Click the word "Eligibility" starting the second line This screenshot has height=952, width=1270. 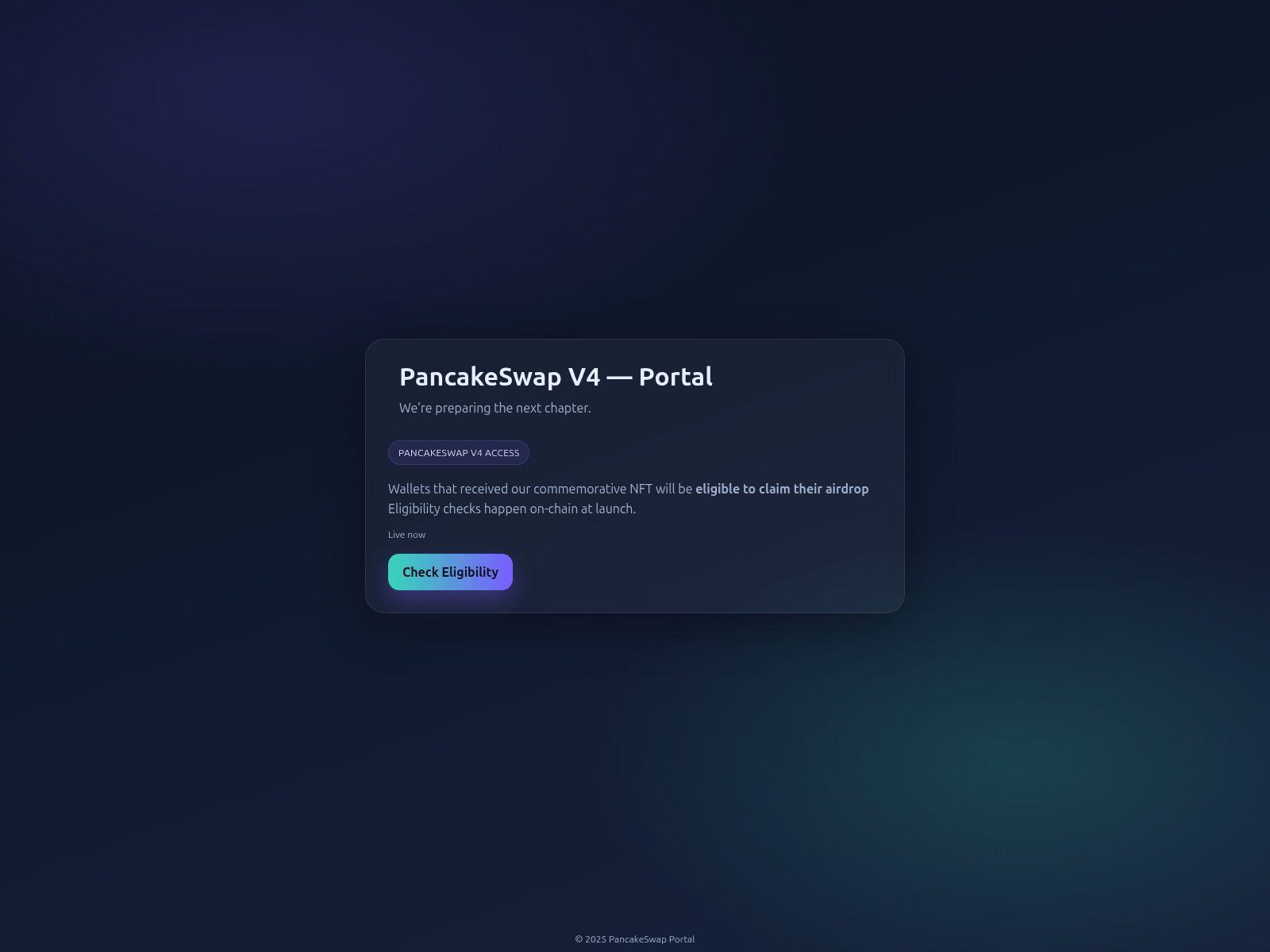coord(414,509)
